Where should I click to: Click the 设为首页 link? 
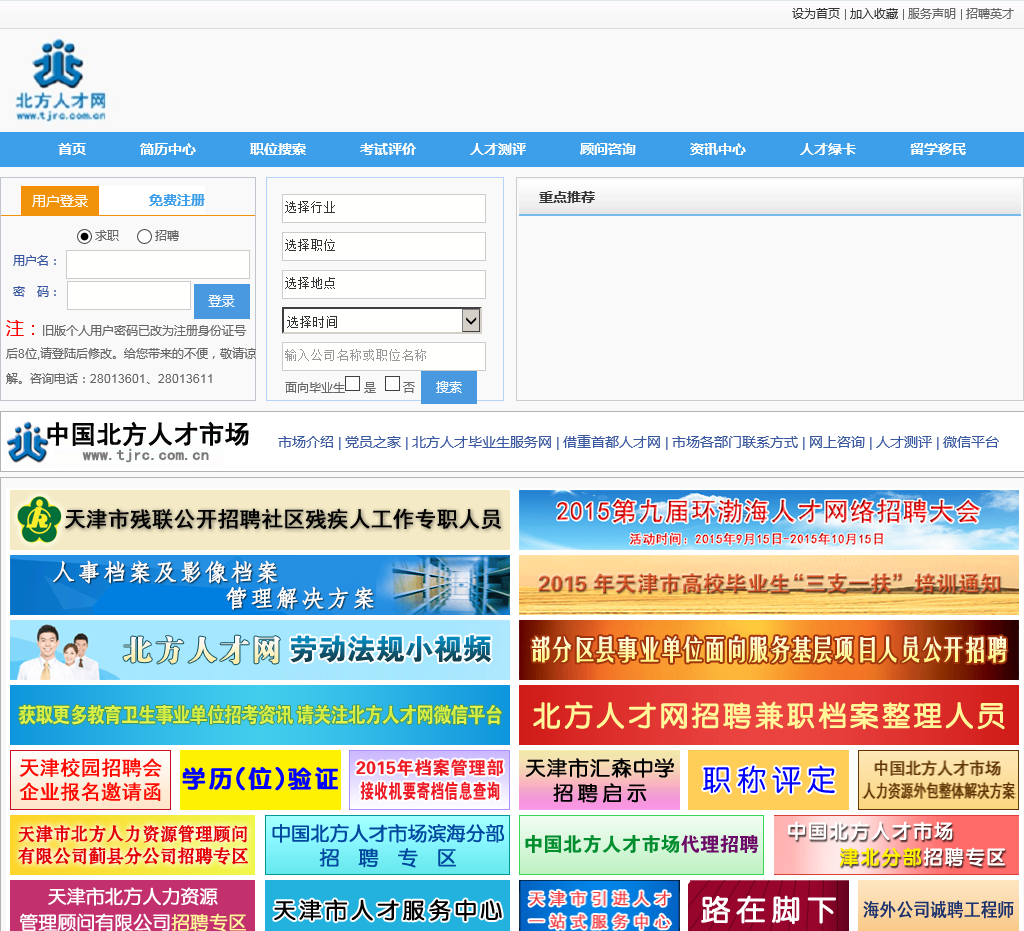(x=816, y=14)
